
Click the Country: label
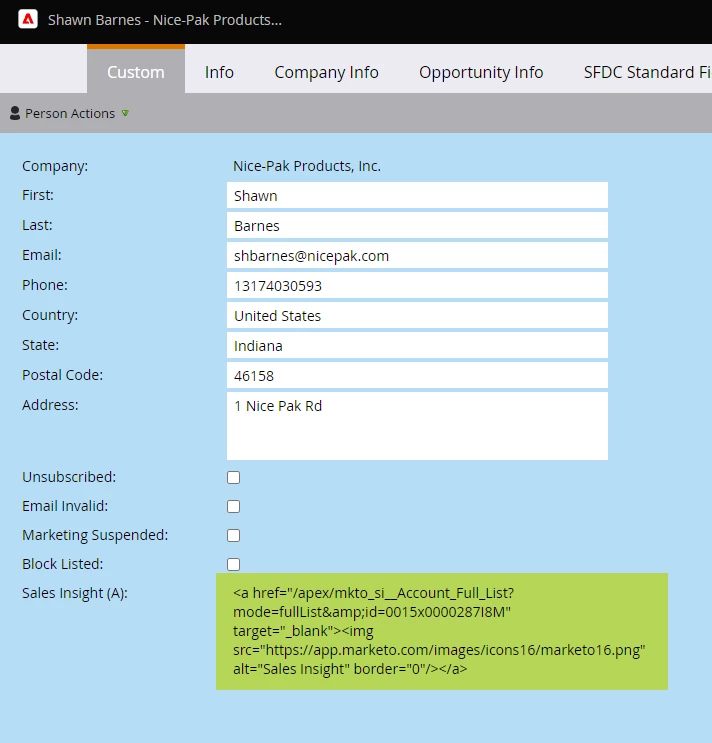tap(50, 315)
